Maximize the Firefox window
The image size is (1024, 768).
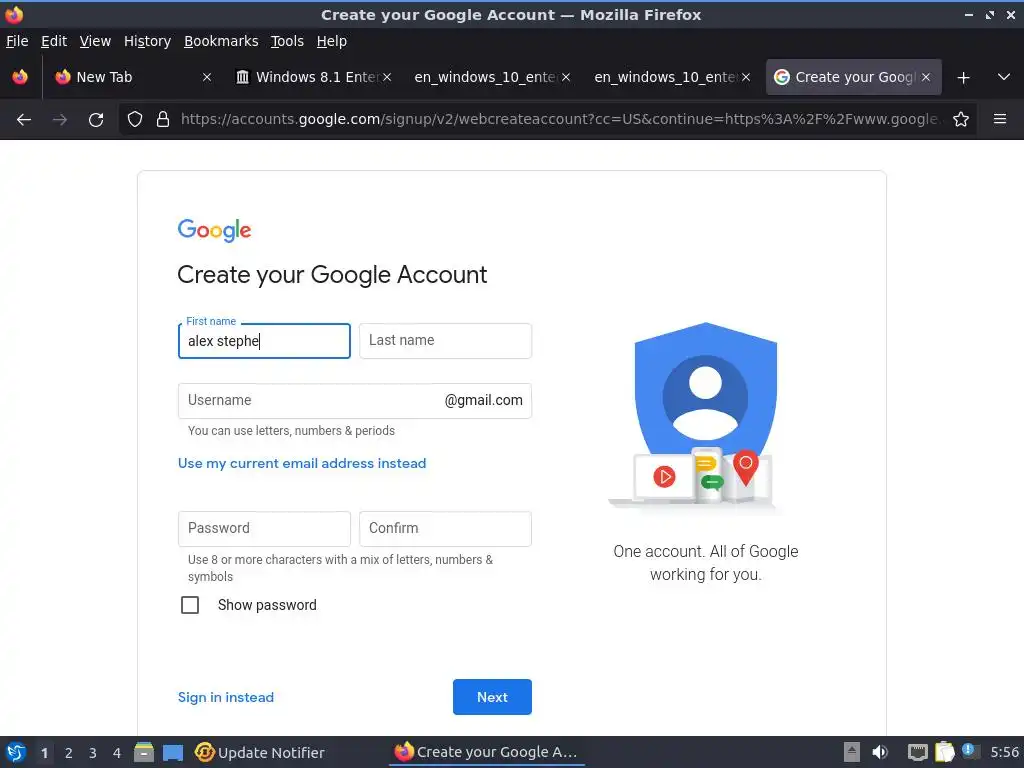[x=990, y=15]
